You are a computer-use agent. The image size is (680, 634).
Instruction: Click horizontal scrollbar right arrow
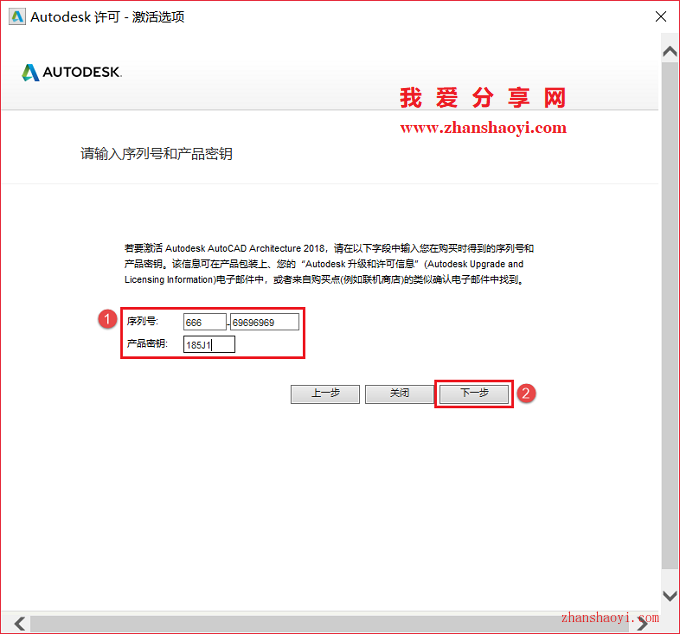click(x=643, y=624)
